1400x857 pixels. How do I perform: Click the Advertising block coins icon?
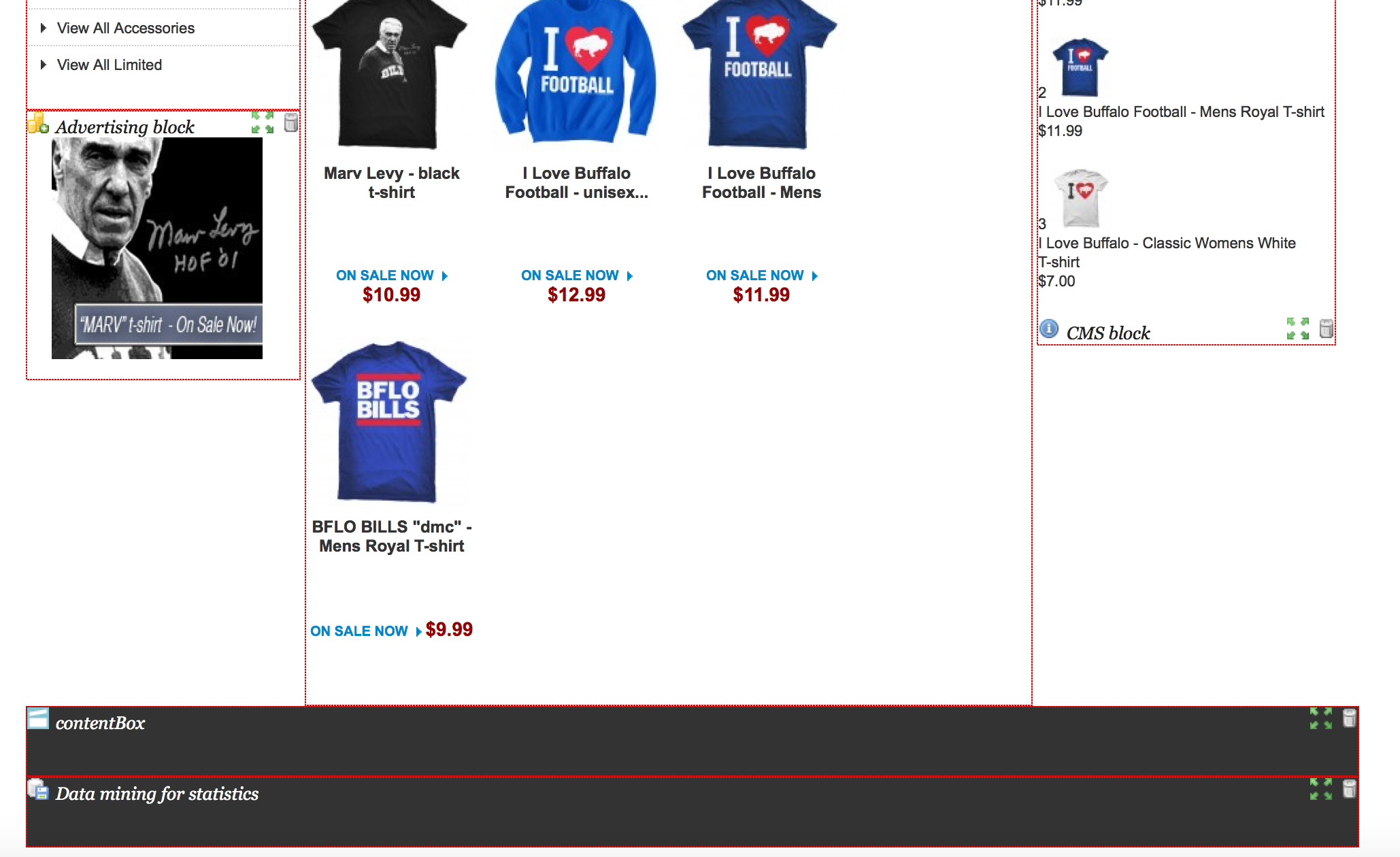pyautogui.click(x=38, y=123)
